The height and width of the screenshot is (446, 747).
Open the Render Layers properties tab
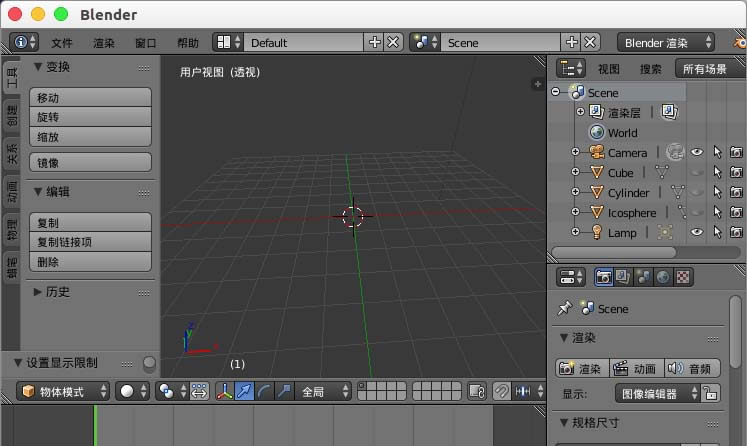(x=623, y=277)
